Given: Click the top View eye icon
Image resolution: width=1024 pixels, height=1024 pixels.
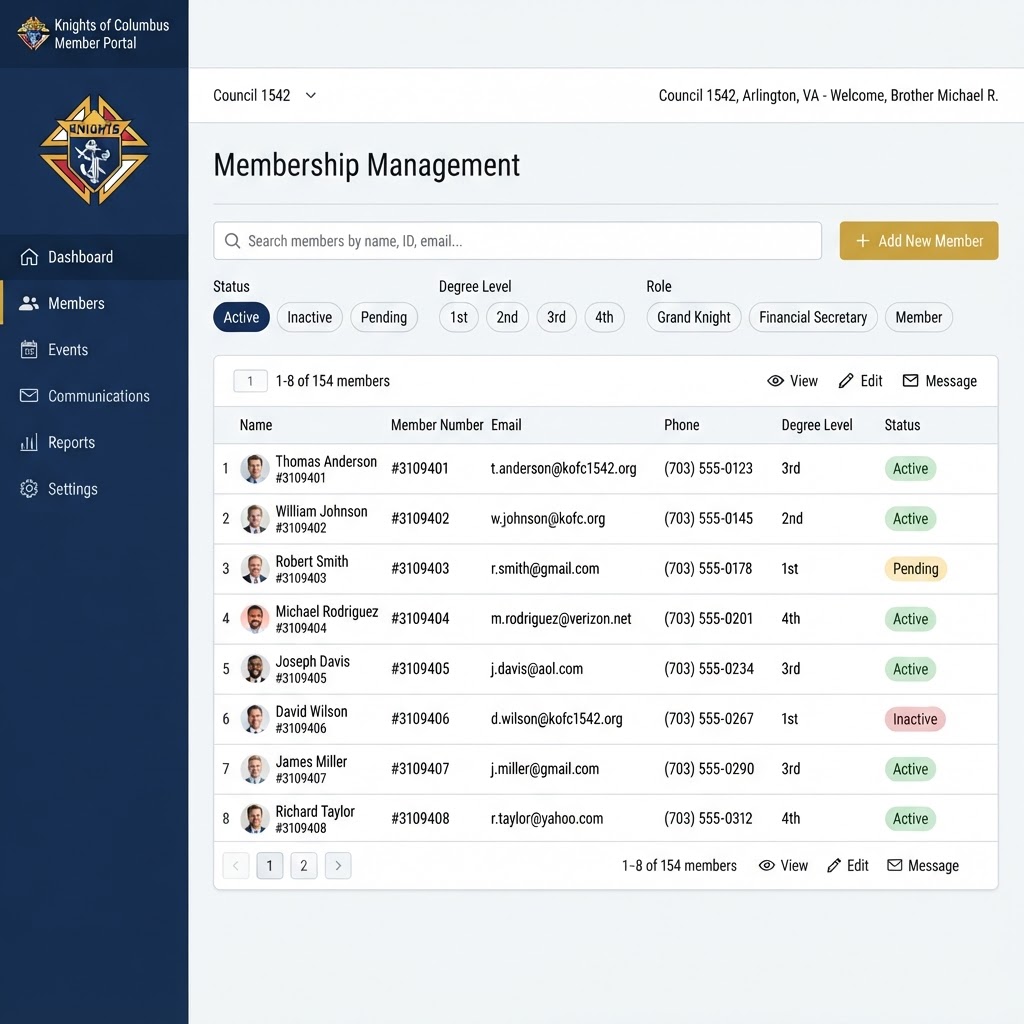Looking at the screenshot, I should coord(775,381).
